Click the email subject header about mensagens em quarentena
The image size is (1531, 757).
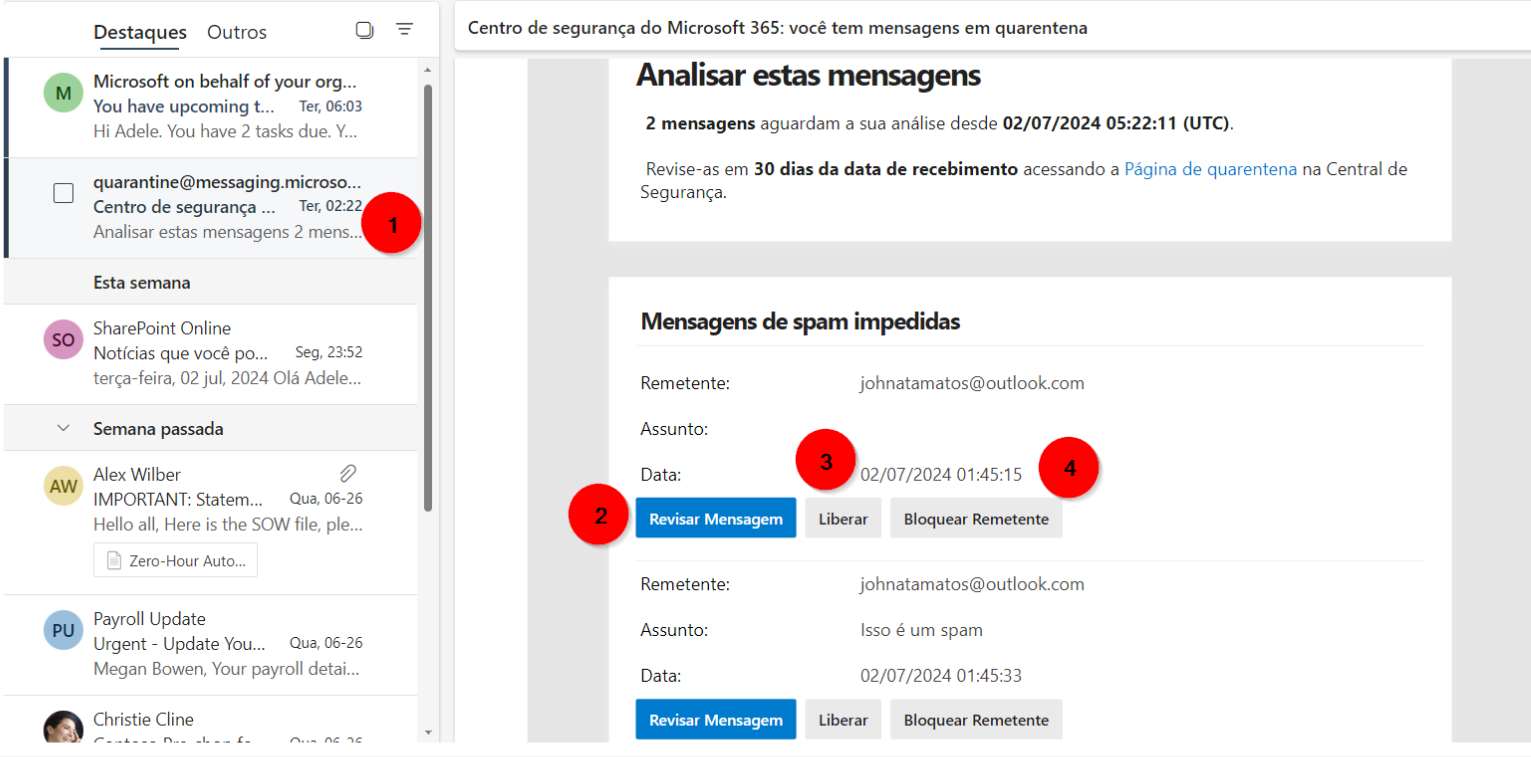(777, 28)
